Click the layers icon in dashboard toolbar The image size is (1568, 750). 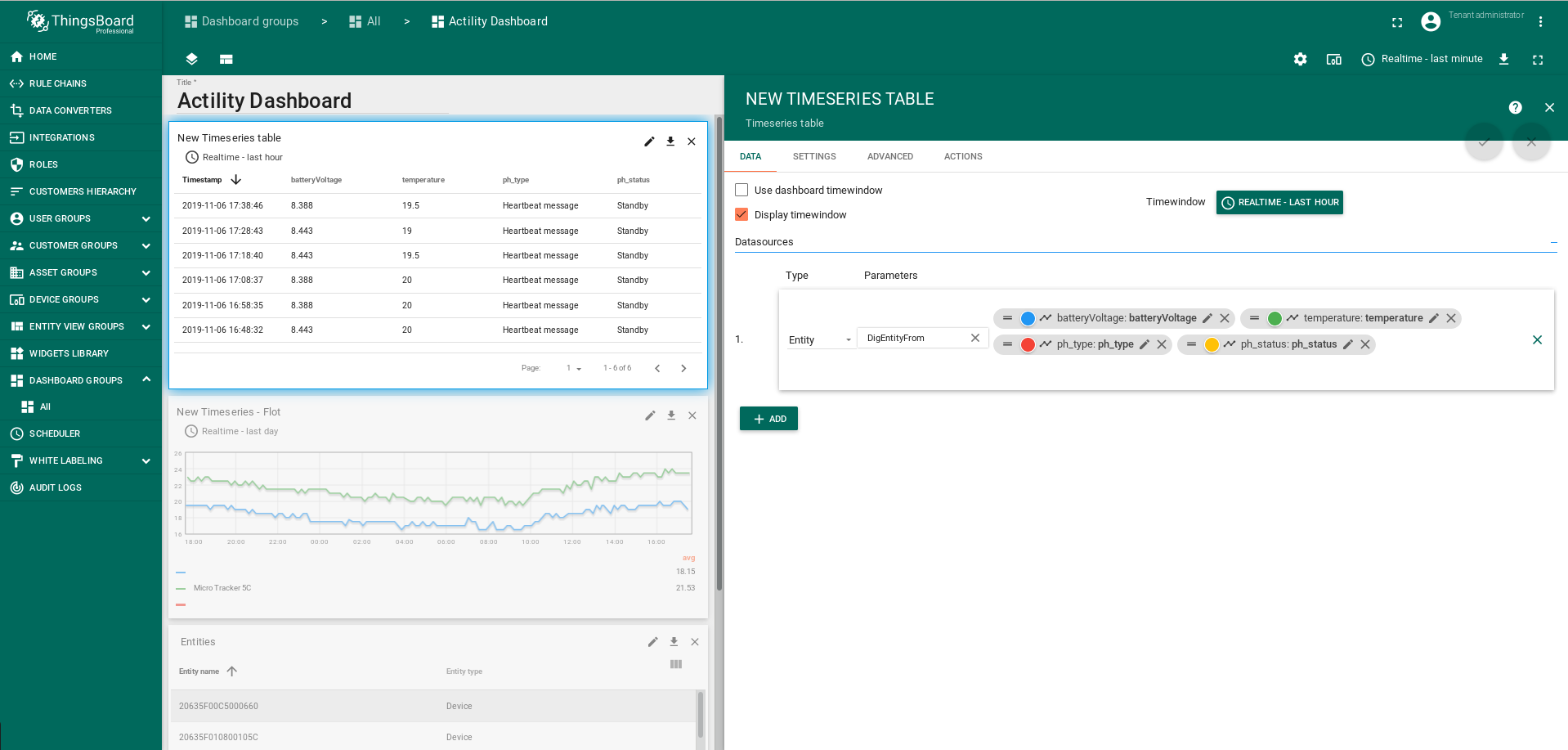point(191,59)
